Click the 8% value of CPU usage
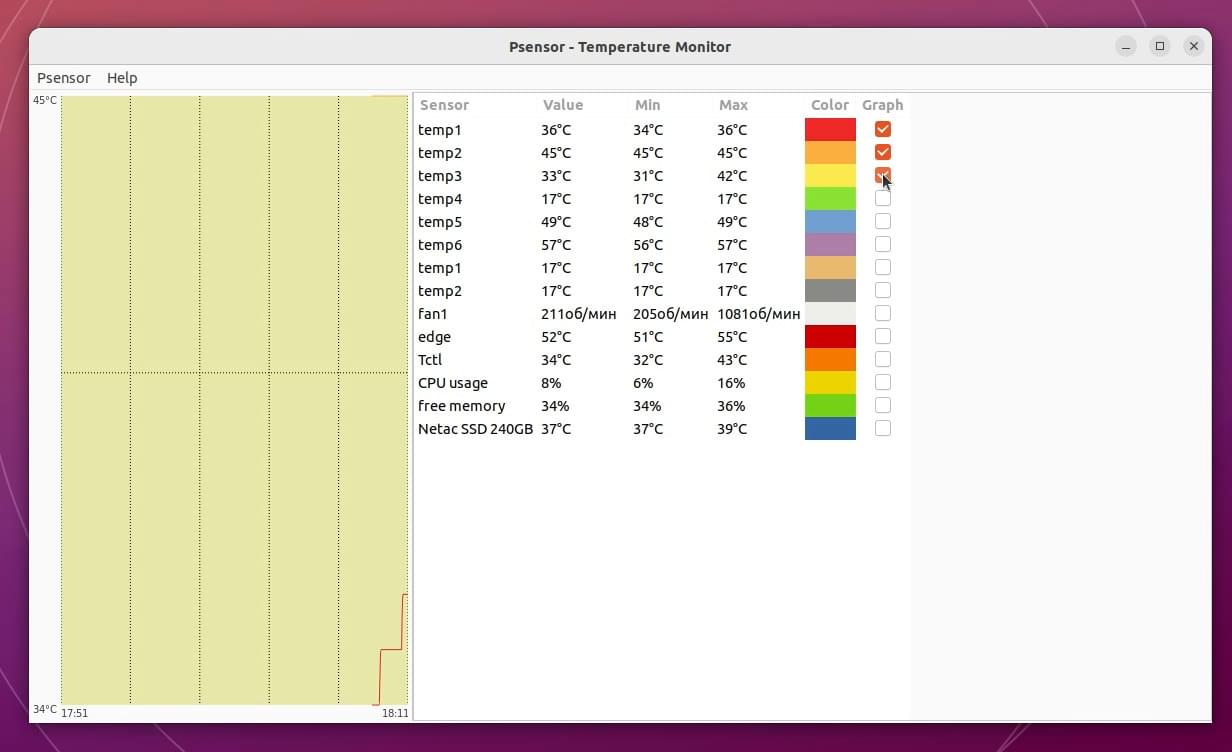The width and height of the screenshot is (1232, 752). point(551,383)
